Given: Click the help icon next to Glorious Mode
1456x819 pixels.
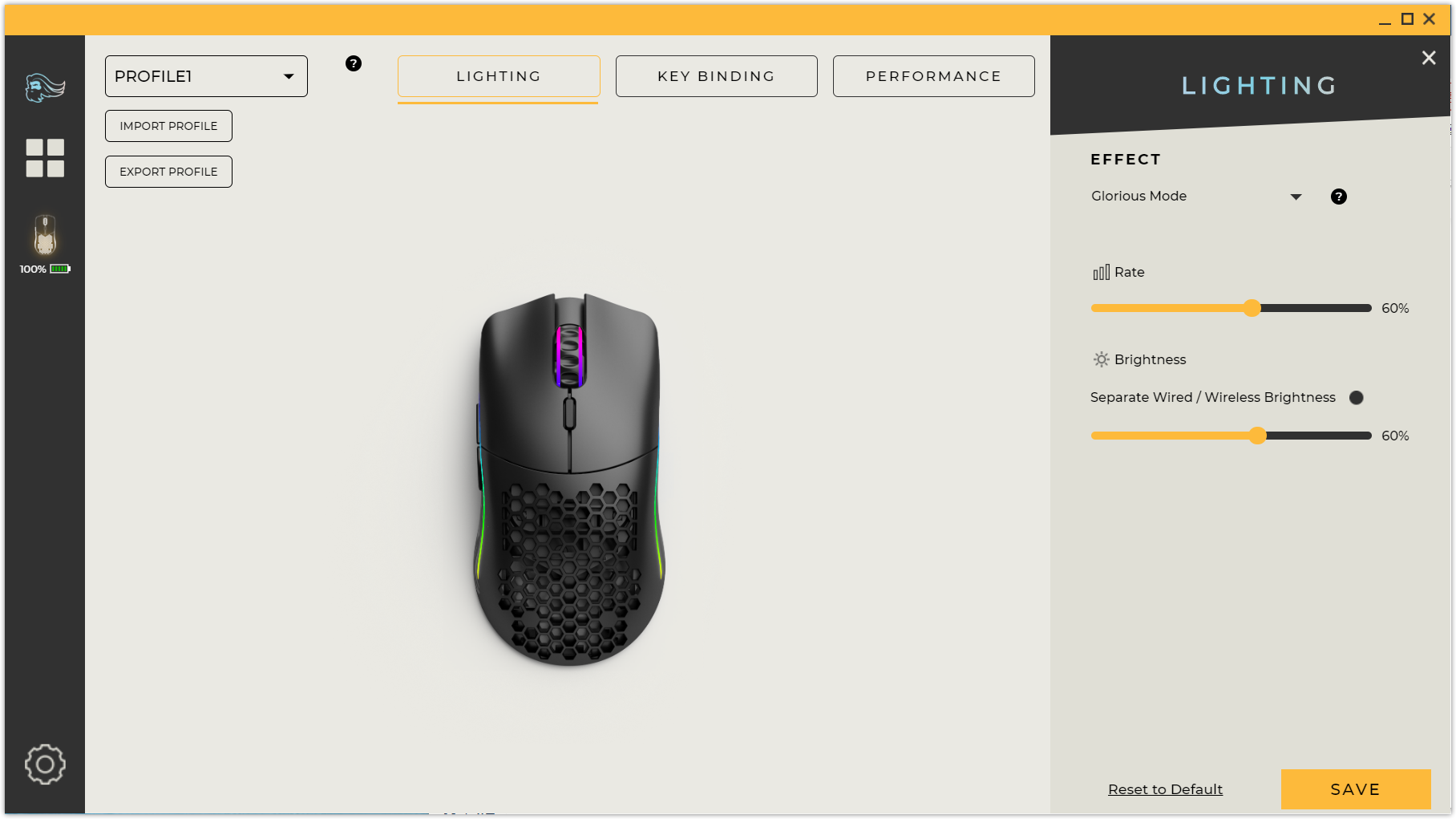Looking at the screenshot, I should click(1339, 197).
